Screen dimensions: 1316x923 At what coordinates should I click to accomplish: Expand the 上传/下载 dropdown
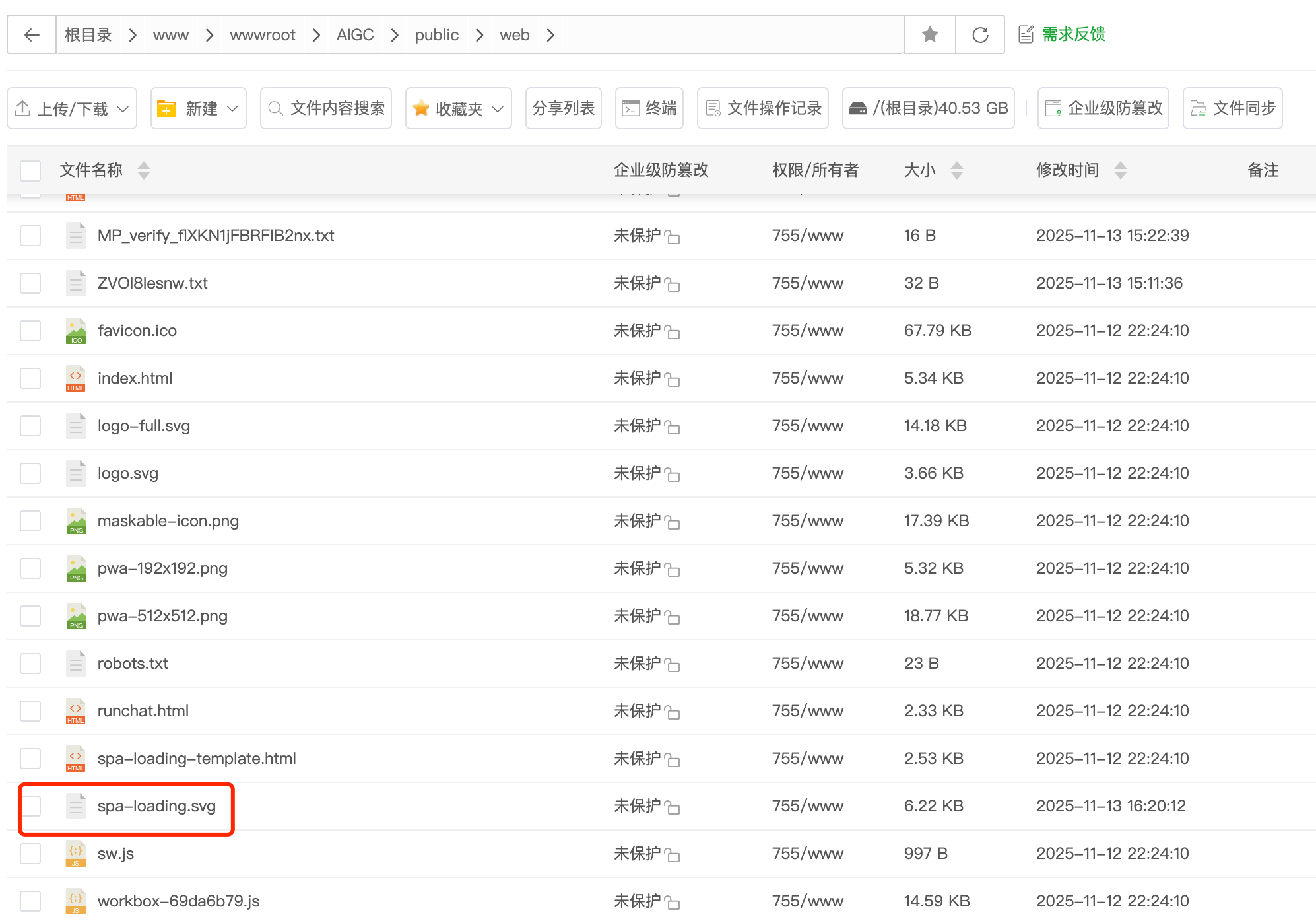tap(72, 108)
